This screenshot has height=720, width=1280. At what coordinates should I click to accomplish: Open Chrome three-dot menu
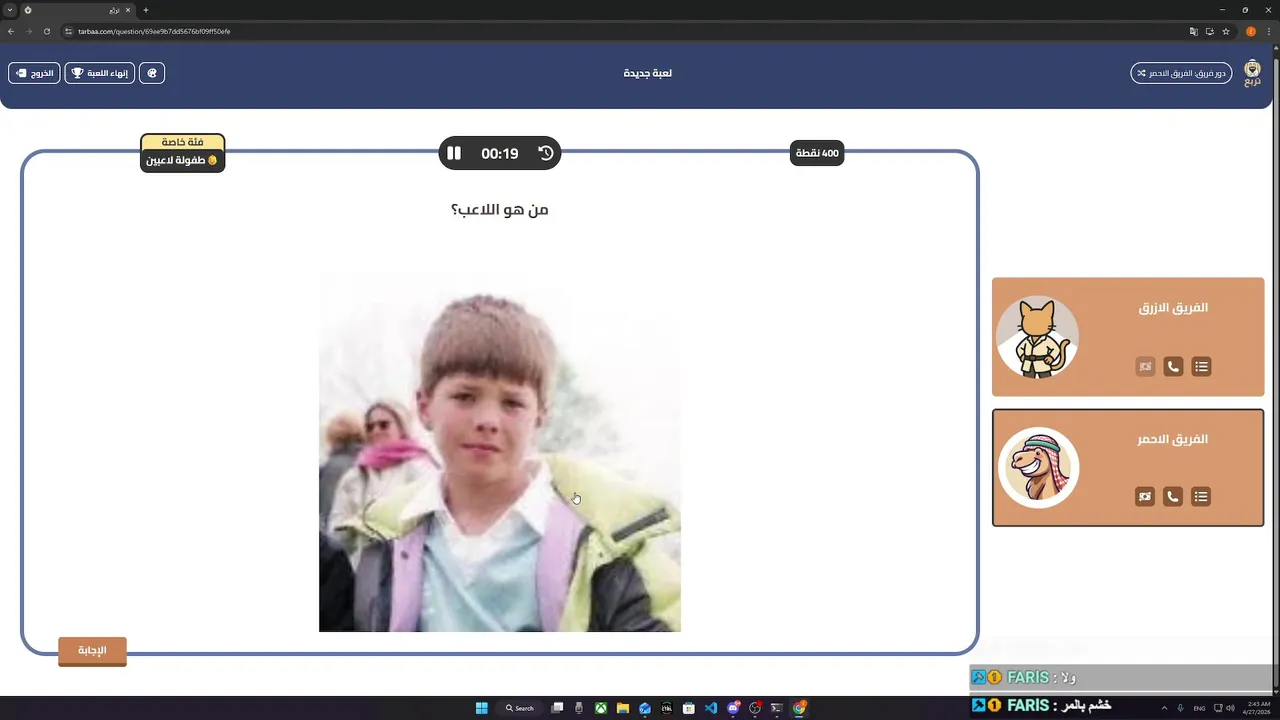click(1268, 31)
